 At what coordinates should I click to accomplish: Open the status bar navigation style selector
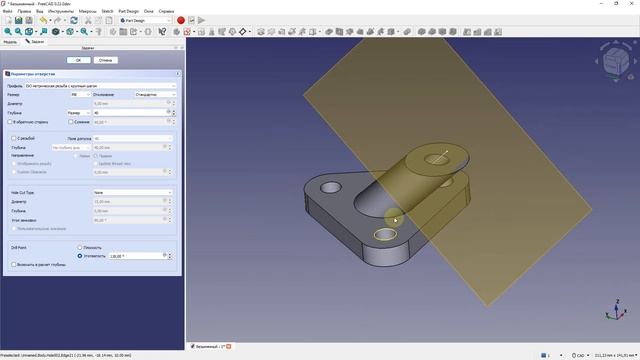pos(581,356)
